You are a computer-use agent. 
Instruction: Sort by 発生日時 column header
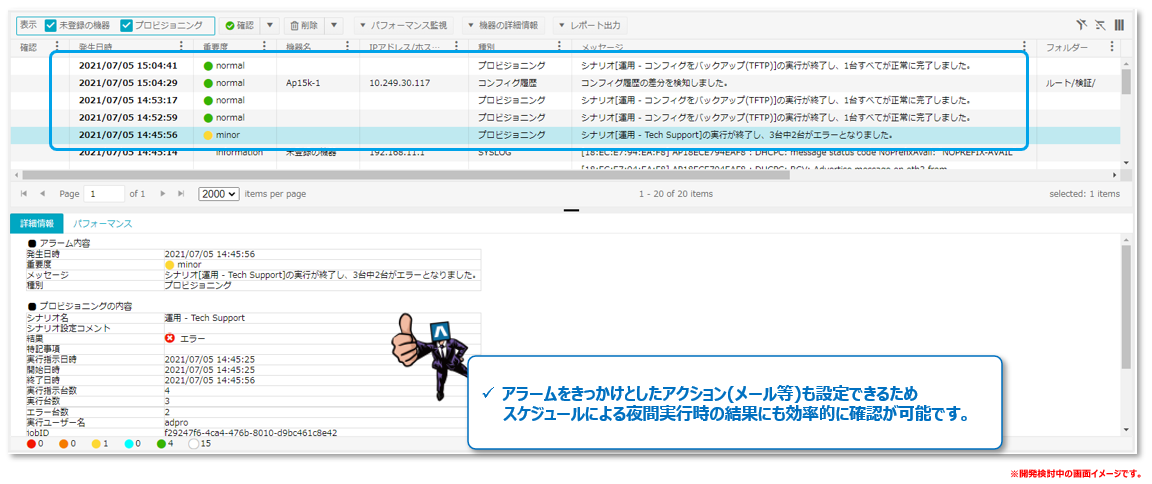96,47
